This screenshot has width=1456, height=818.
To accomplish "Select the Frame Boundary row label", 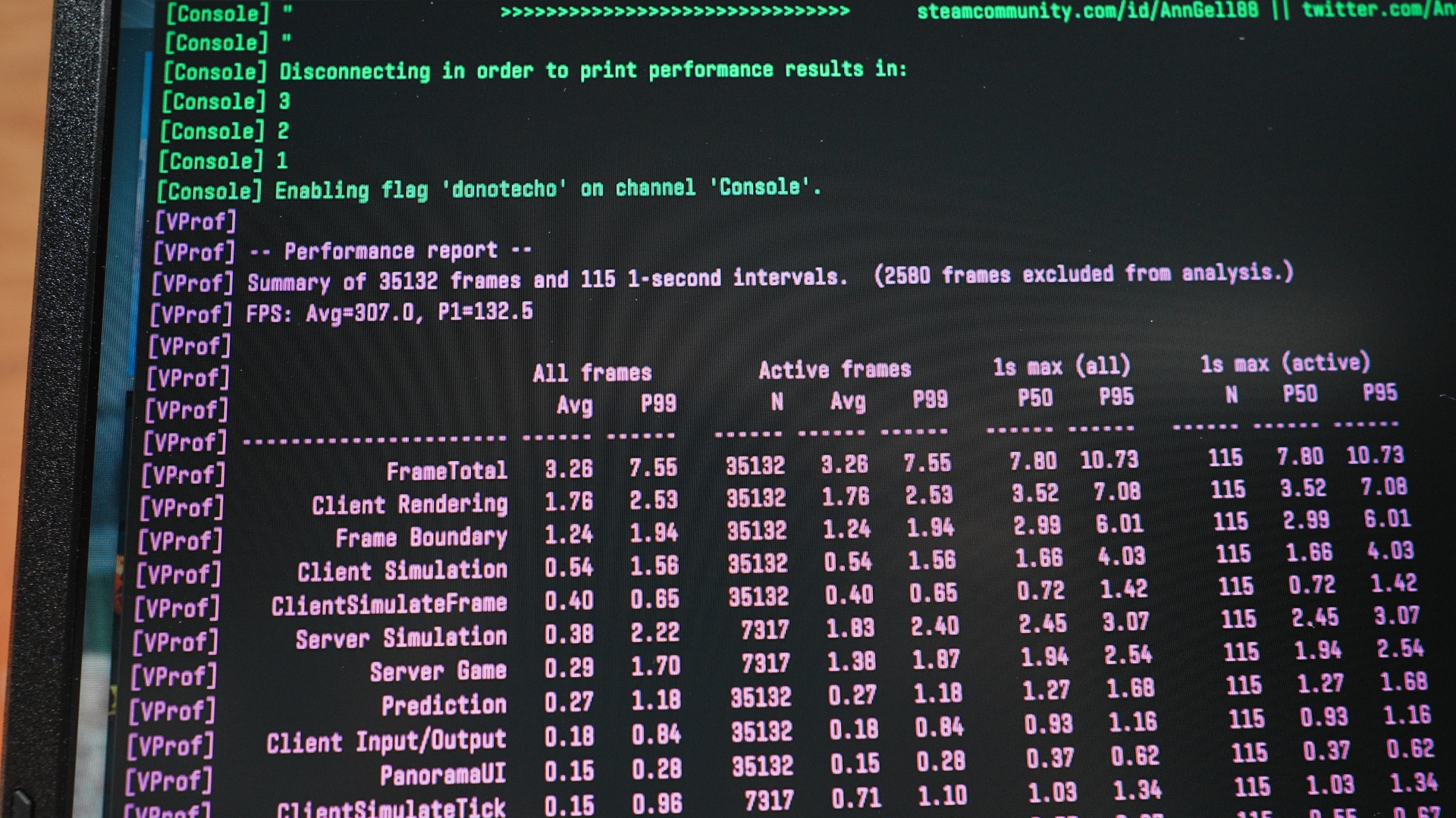I will [x=421, y=537].
